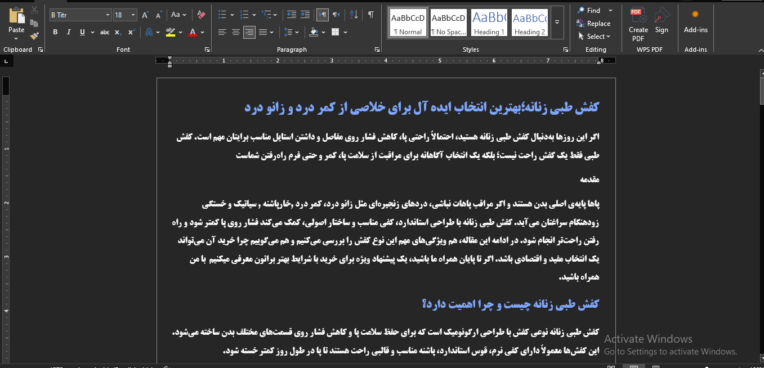This screenshot has height=368, width=764.
Task: Apply yellow text highlight color
Action: click(x=170, y=33)
